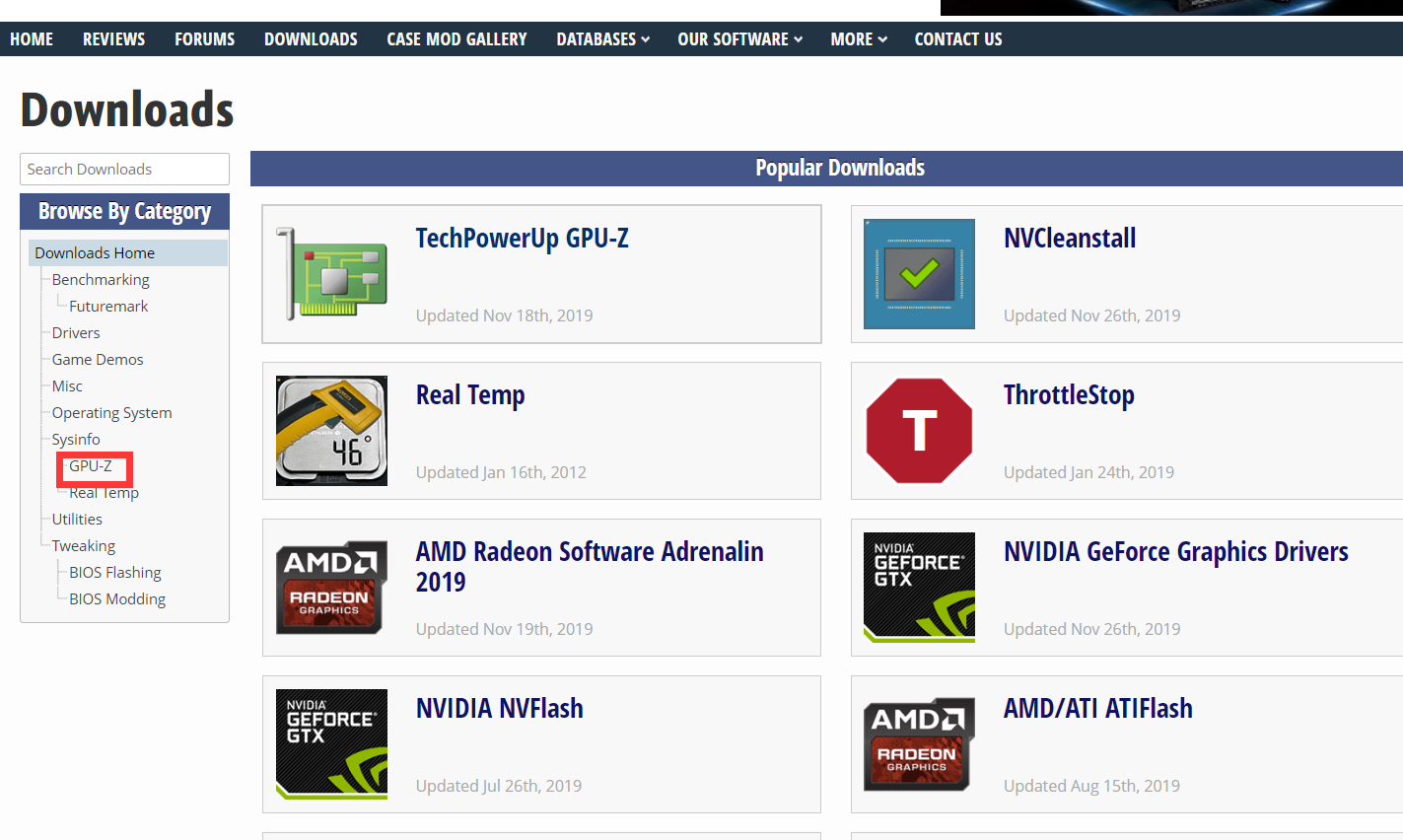Open NVIDIA GeForce Graphics Drivers title link
This screenshot has height=840, width=1403.
click(1176, 552)
